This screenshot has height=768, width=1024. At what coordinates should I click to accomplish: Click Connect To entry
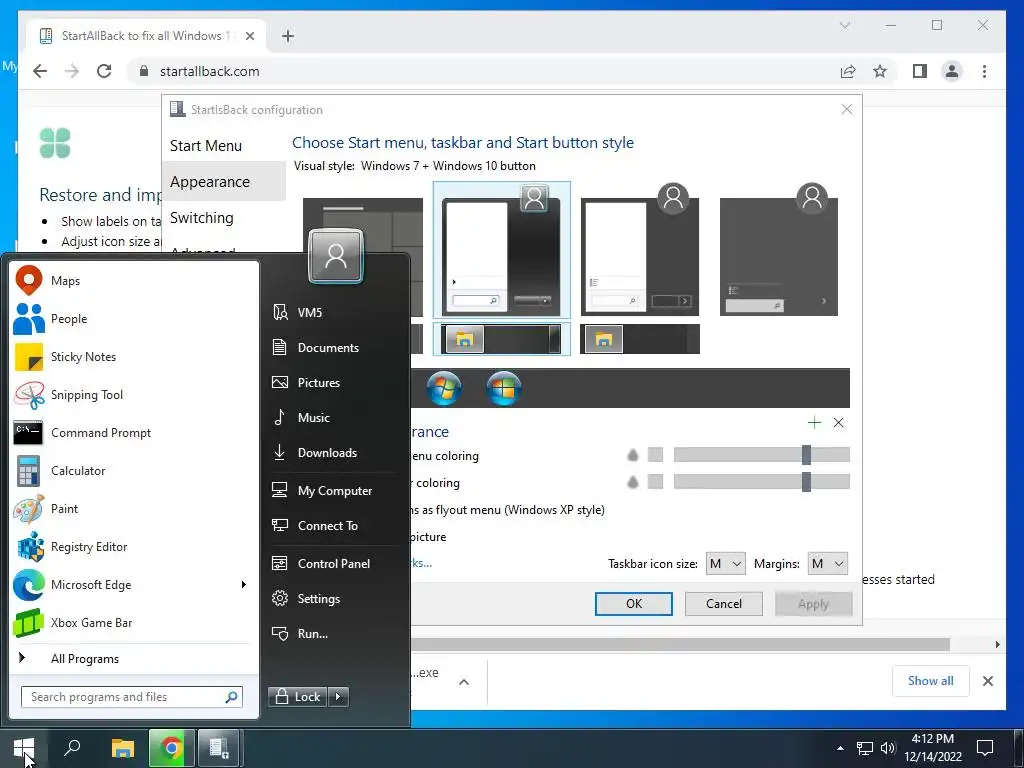tap(334, 526)
